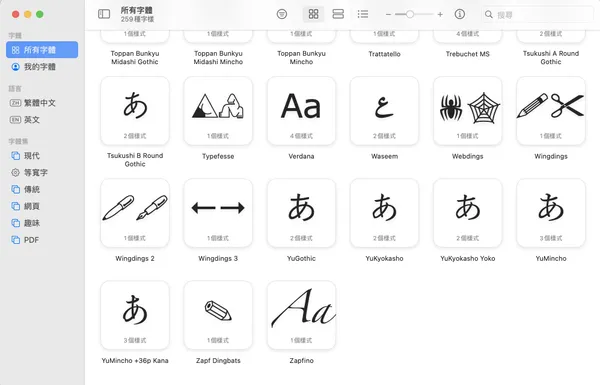Select 我的字體 in sidebar
Viewport: 600px width, 385px height.
point(42,67)
